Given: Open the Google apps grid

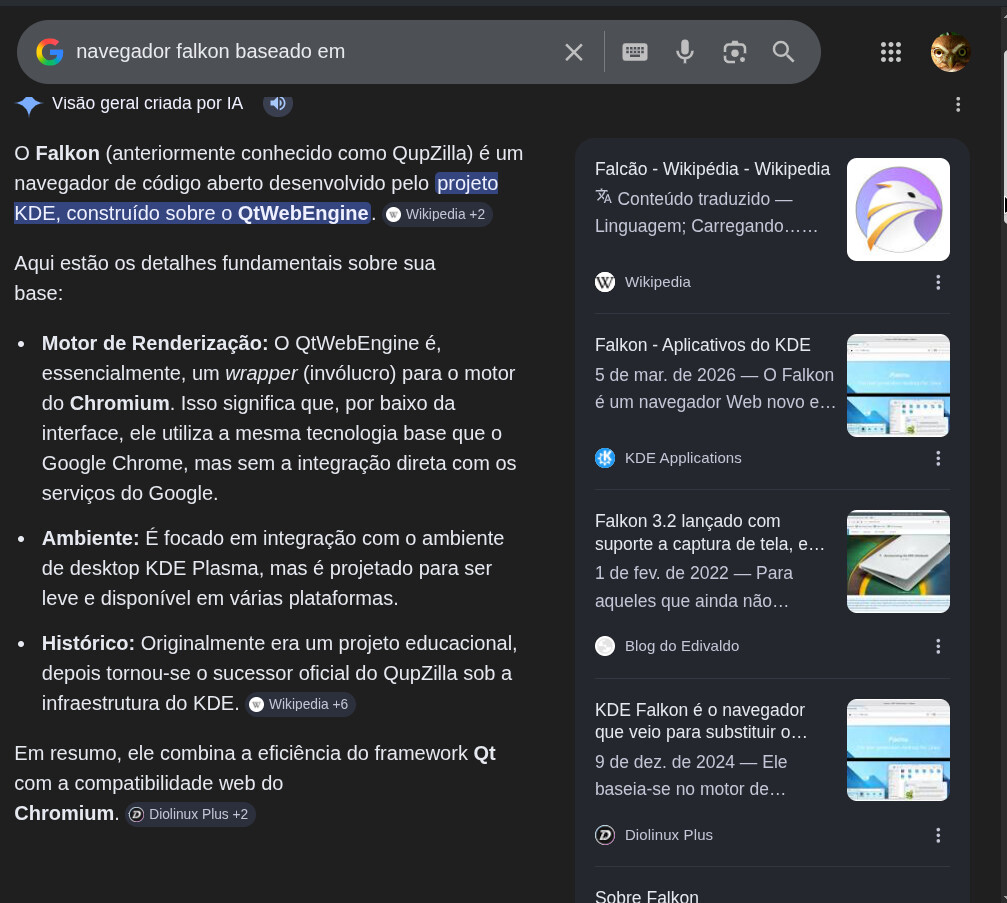Looking at the screenshot, I should 890,52.
